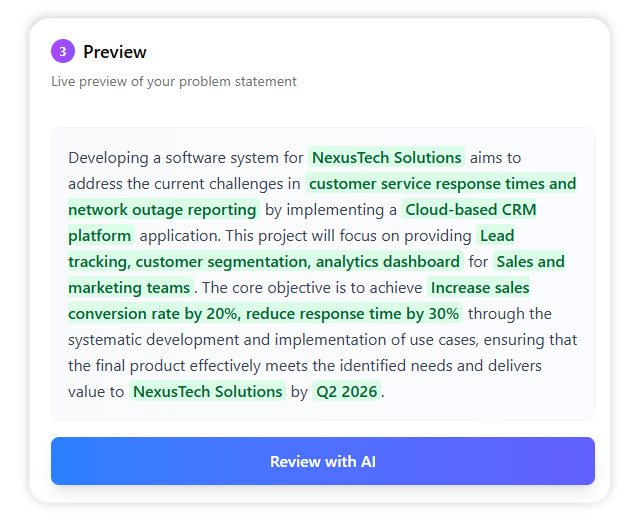This screenshot has width=632, height=523.
Task: Click "customer service response times and" highlight
Action: tap(442, 183)
